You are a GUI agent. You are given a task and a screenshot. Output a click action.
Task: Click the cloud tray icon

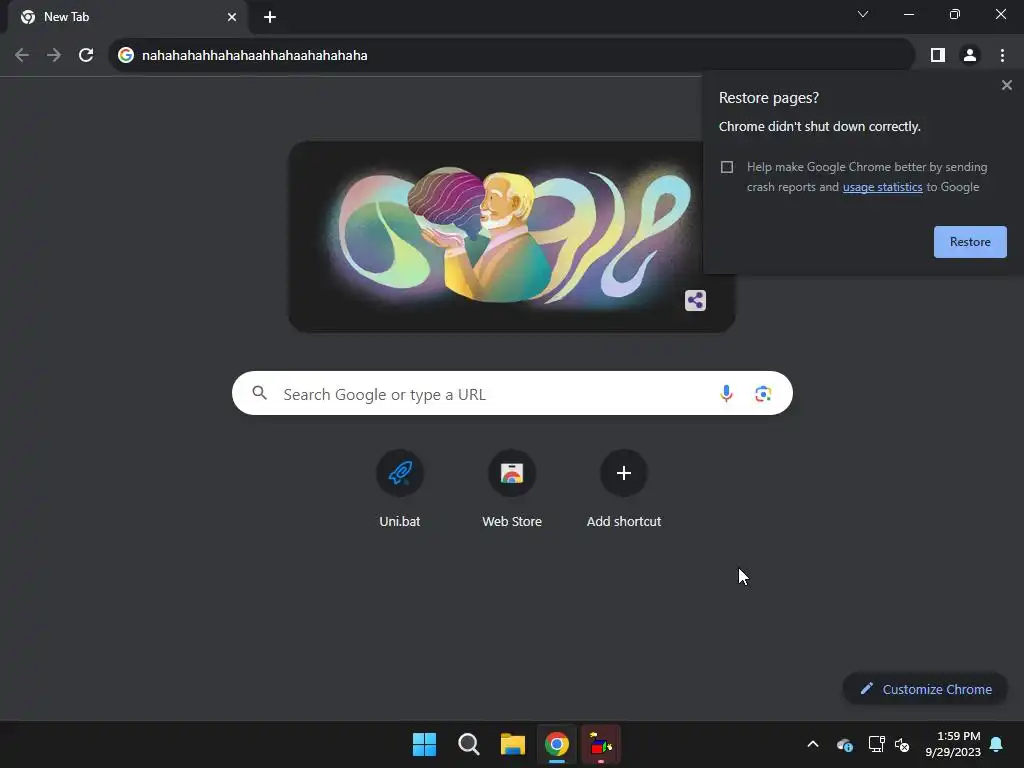pyautogui.click(x=844, y=744)
